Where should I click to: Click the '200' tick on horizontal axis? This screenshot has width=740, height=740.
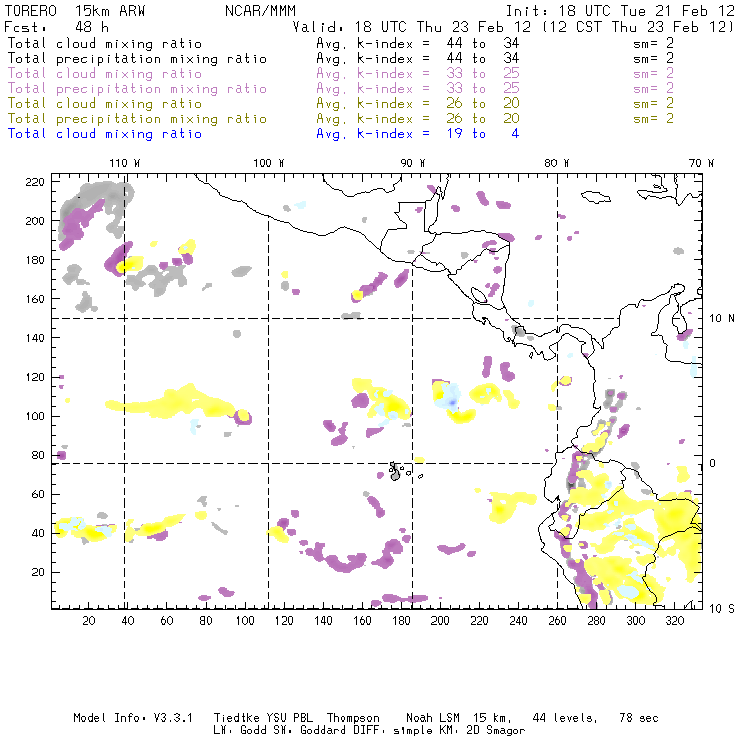click(440, 621)
